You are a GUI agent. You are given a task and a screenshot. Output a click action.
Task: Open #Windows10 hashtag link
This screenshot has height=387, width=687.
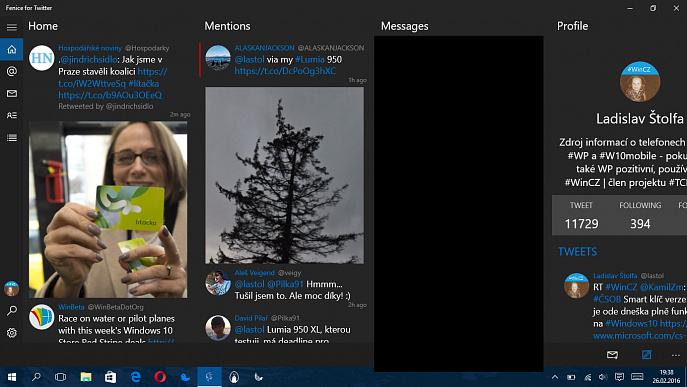pyautogui.click(x=631, y=323)
